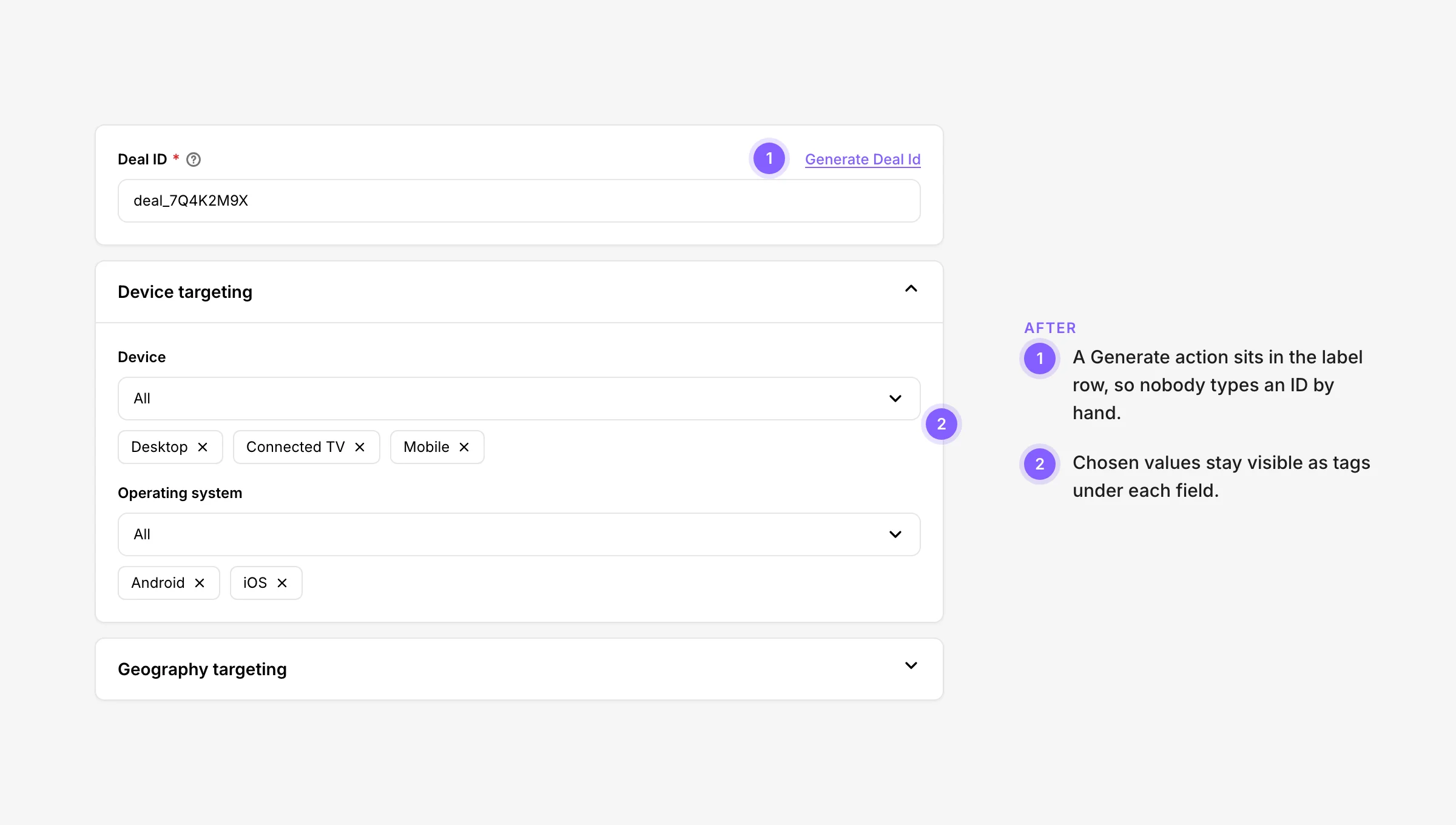
Task: Expand the Geography targeting section chevron
Action: (x=911, y=665)
